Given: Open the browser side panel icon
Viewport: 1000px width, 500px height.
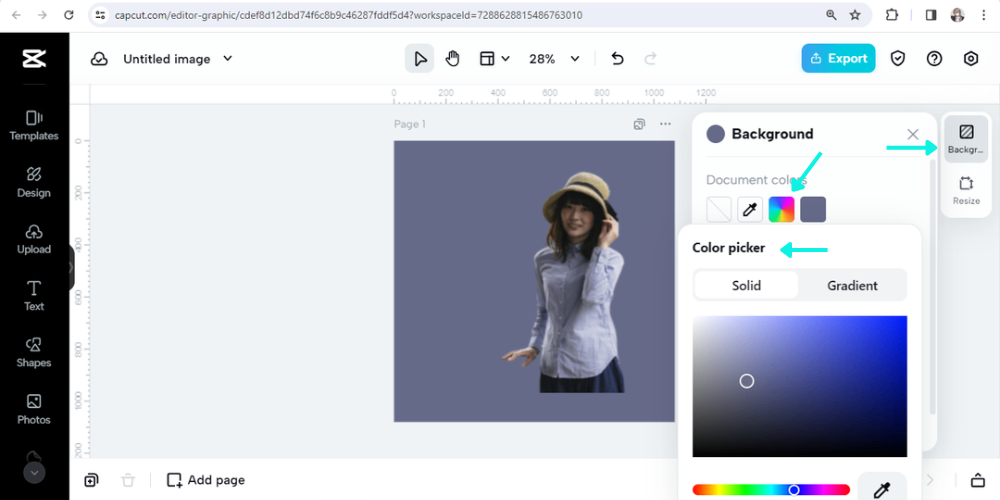Looking at the screenshot, I should 930,15.
